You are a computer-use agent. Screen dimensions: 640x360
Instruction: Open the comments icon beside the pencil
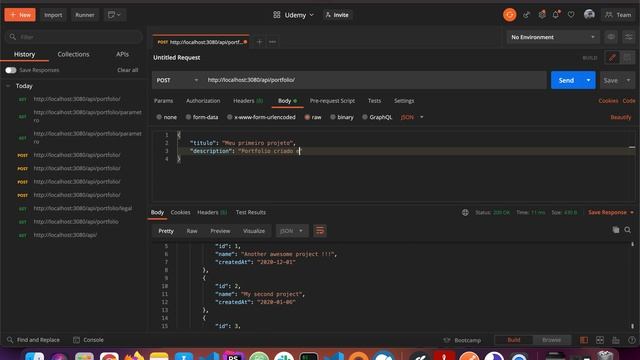(627, 58)
